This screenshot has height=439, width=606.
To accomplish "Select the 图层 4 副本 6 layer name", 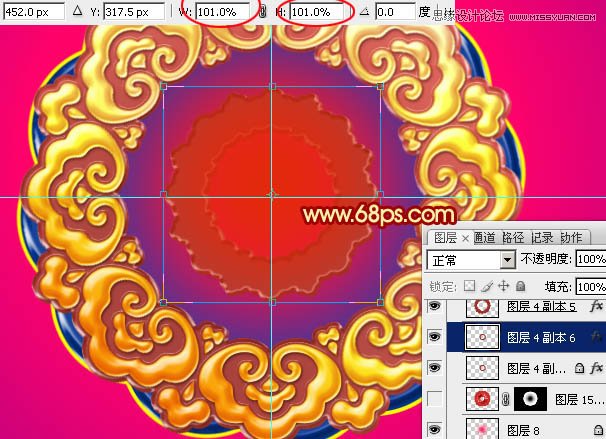I will pos(541,337).
